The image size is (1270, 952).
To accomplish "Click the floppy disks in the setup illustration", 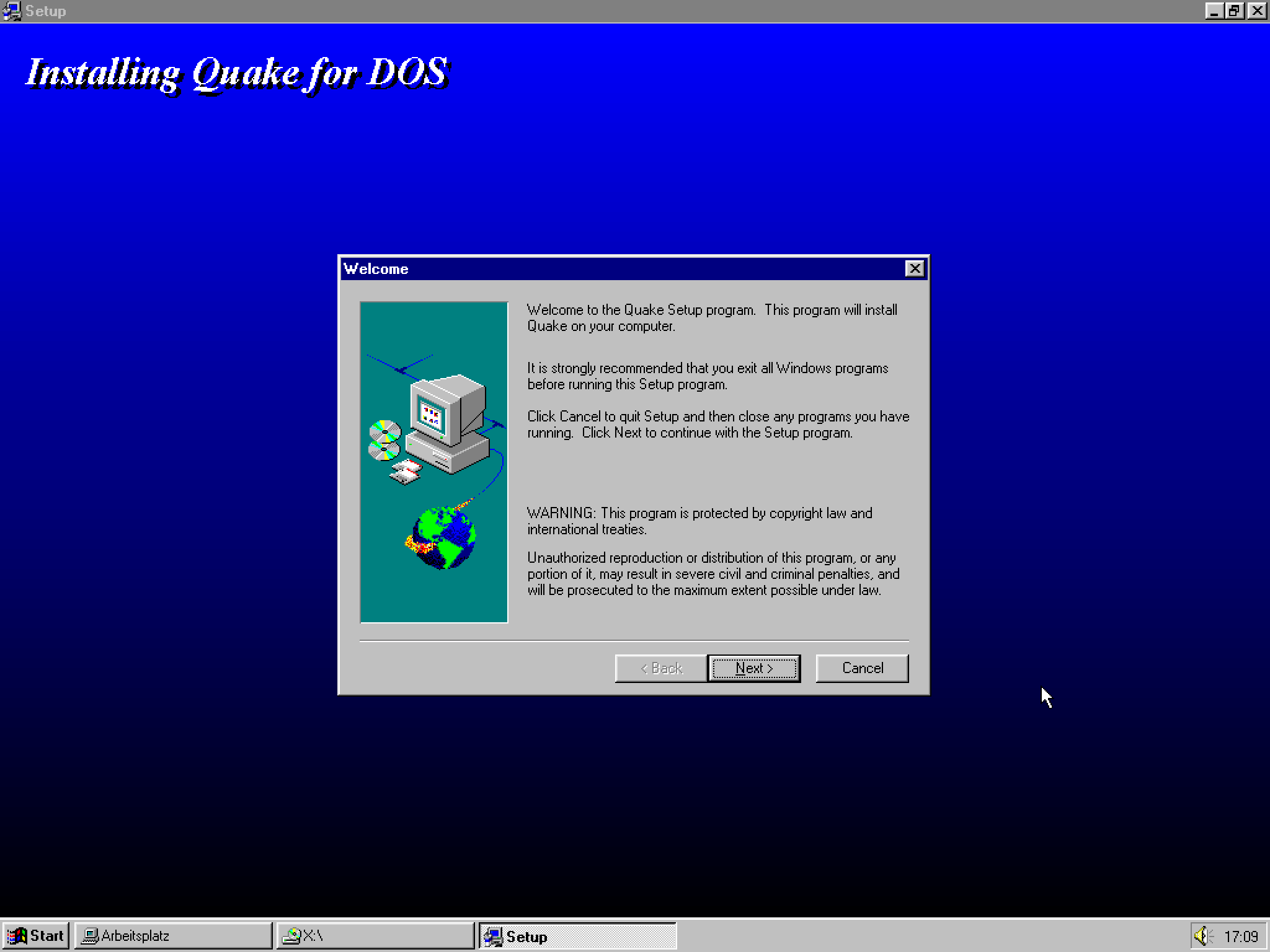I will click(x=406, y=471).
